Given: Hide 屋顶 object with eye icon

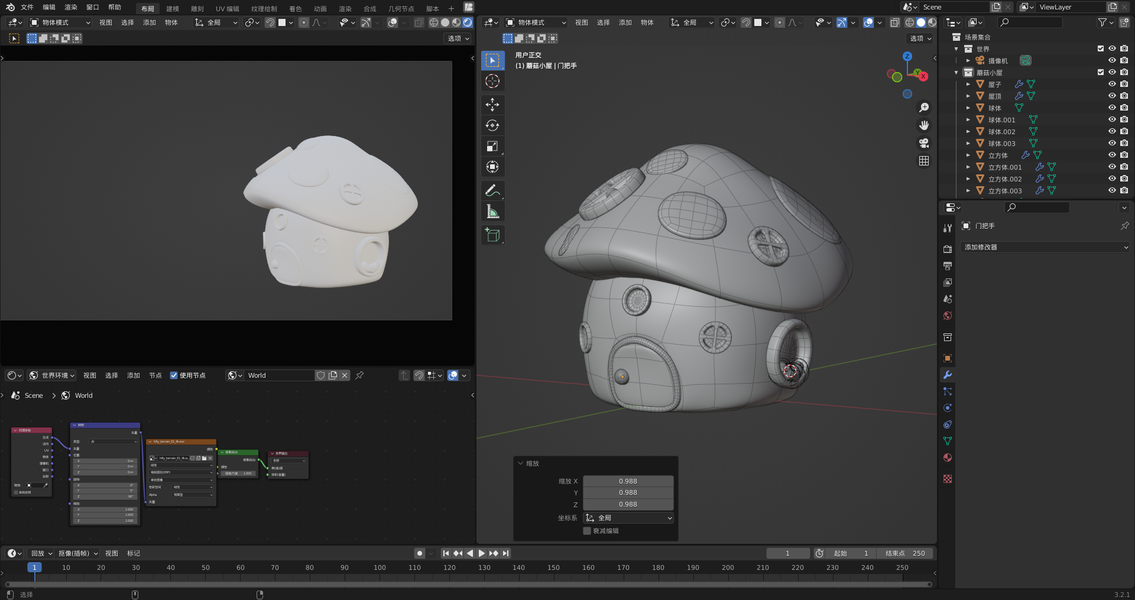Looking at the screenshot, I should (x=1113, y=96).
